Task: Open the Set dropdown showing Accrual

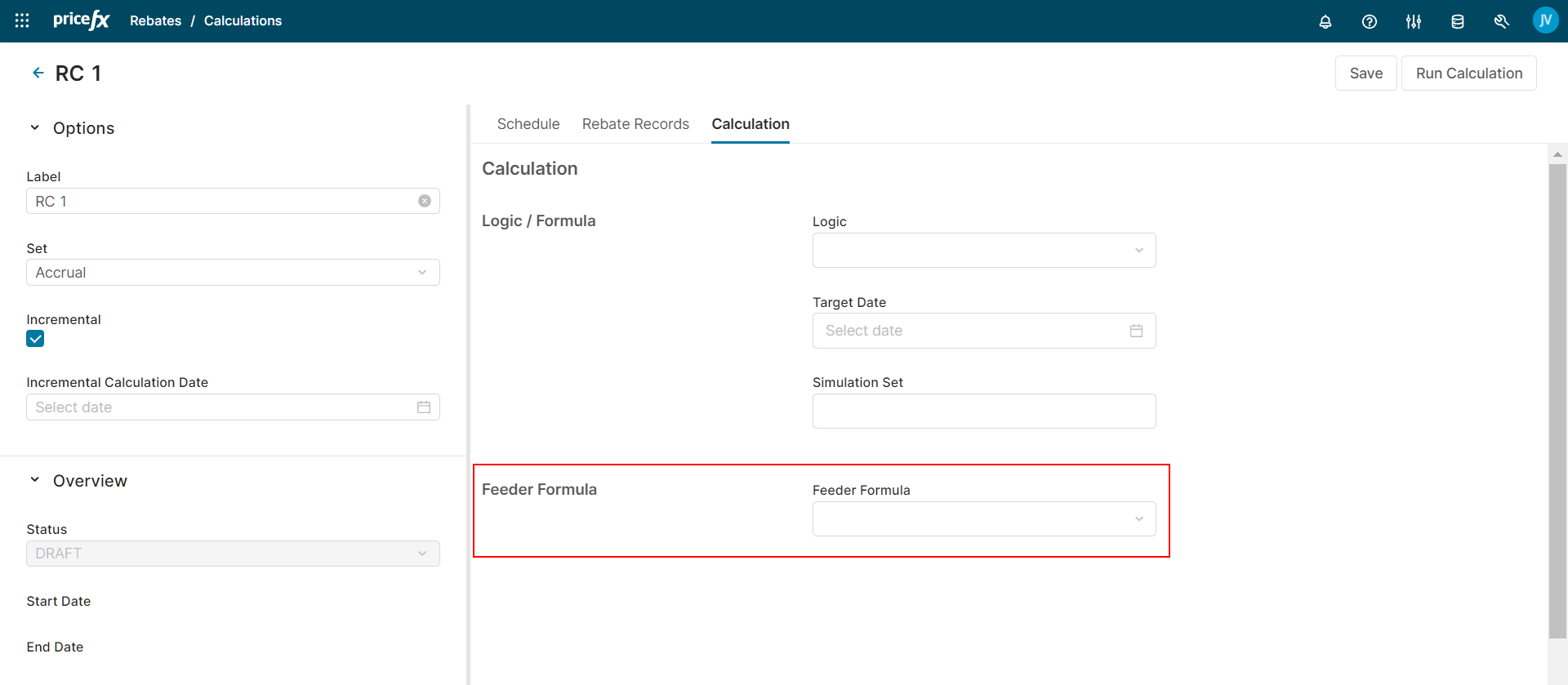Action: point(233,273)
